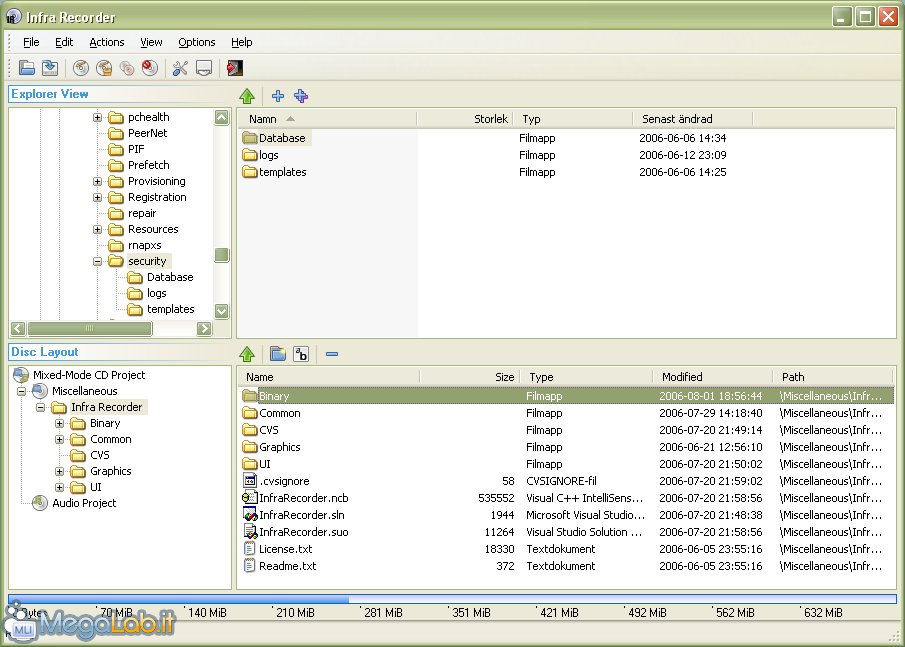Screen dimensions: 905x647
Task: Click the explorer tree vertical scrollbar thumb
Action: coord(222,255)
